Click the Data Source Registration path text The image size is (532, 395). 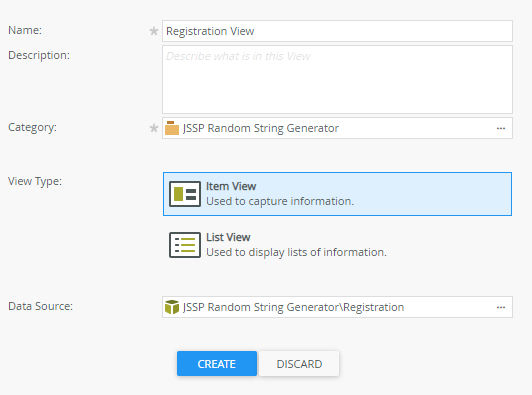click(293, 307)
